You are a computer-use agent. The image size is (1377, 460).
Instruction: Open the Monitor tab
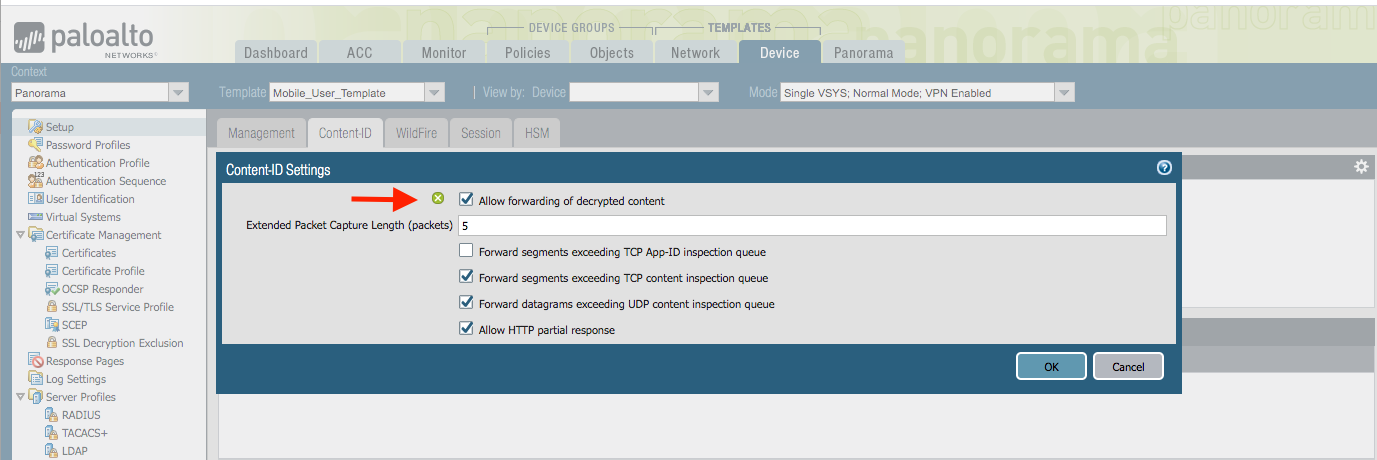coord(443,53)
